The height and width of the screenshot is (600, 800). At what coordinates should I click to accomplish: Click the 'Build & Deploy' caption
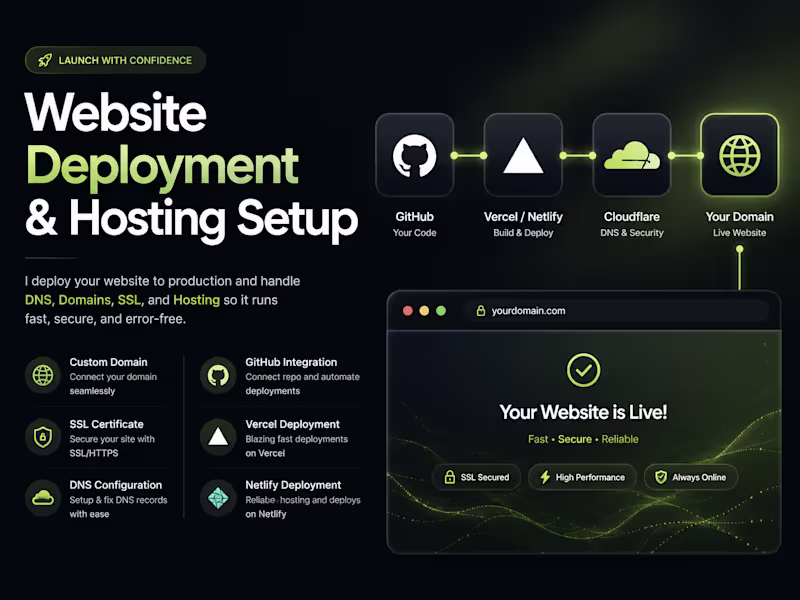point(523,233)
